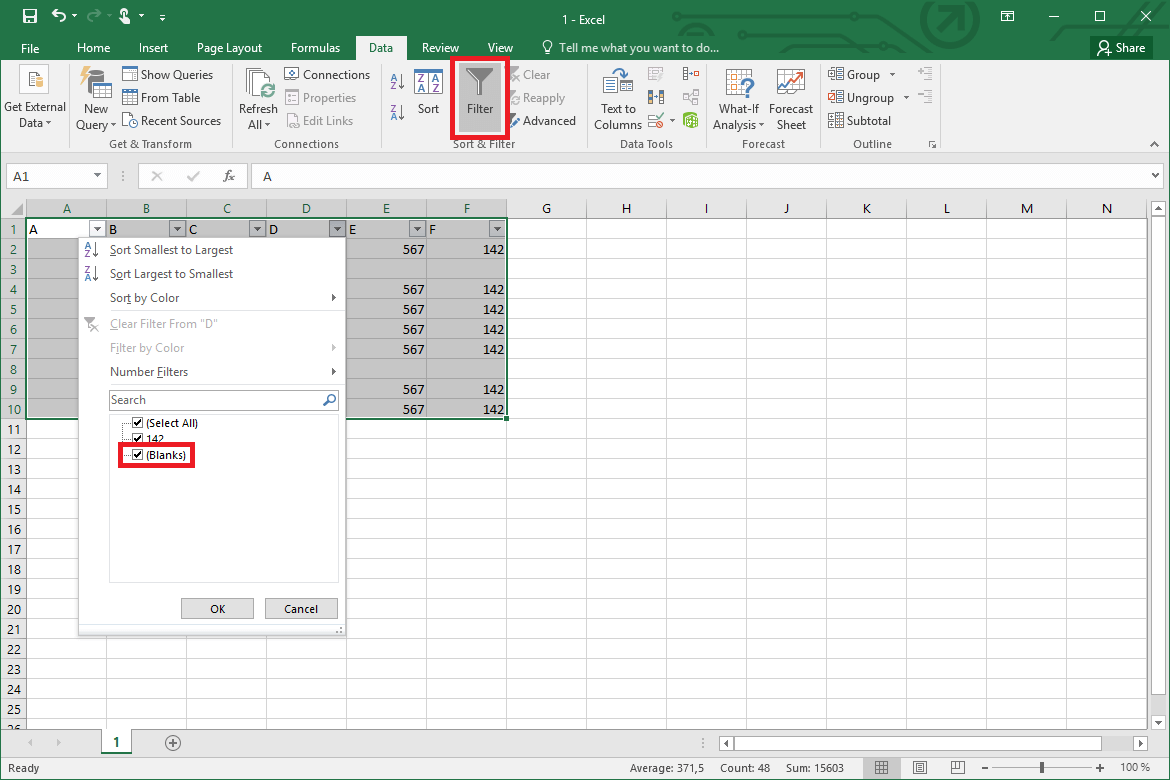This screenshot has height=780, width=1170.
Task: Open the Text to Columns tool
Action: click(x=617, y=99)
